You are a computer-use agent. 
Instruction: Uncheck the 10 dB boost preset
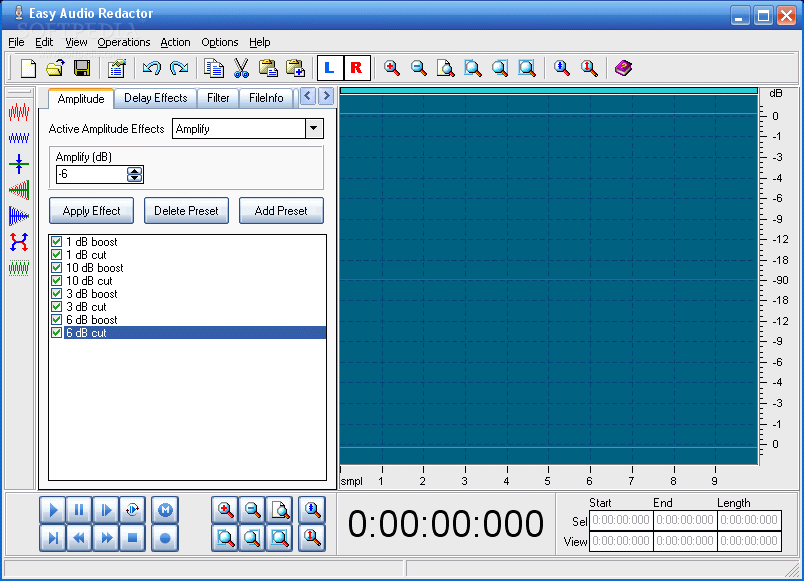click(x=57, y=268)
